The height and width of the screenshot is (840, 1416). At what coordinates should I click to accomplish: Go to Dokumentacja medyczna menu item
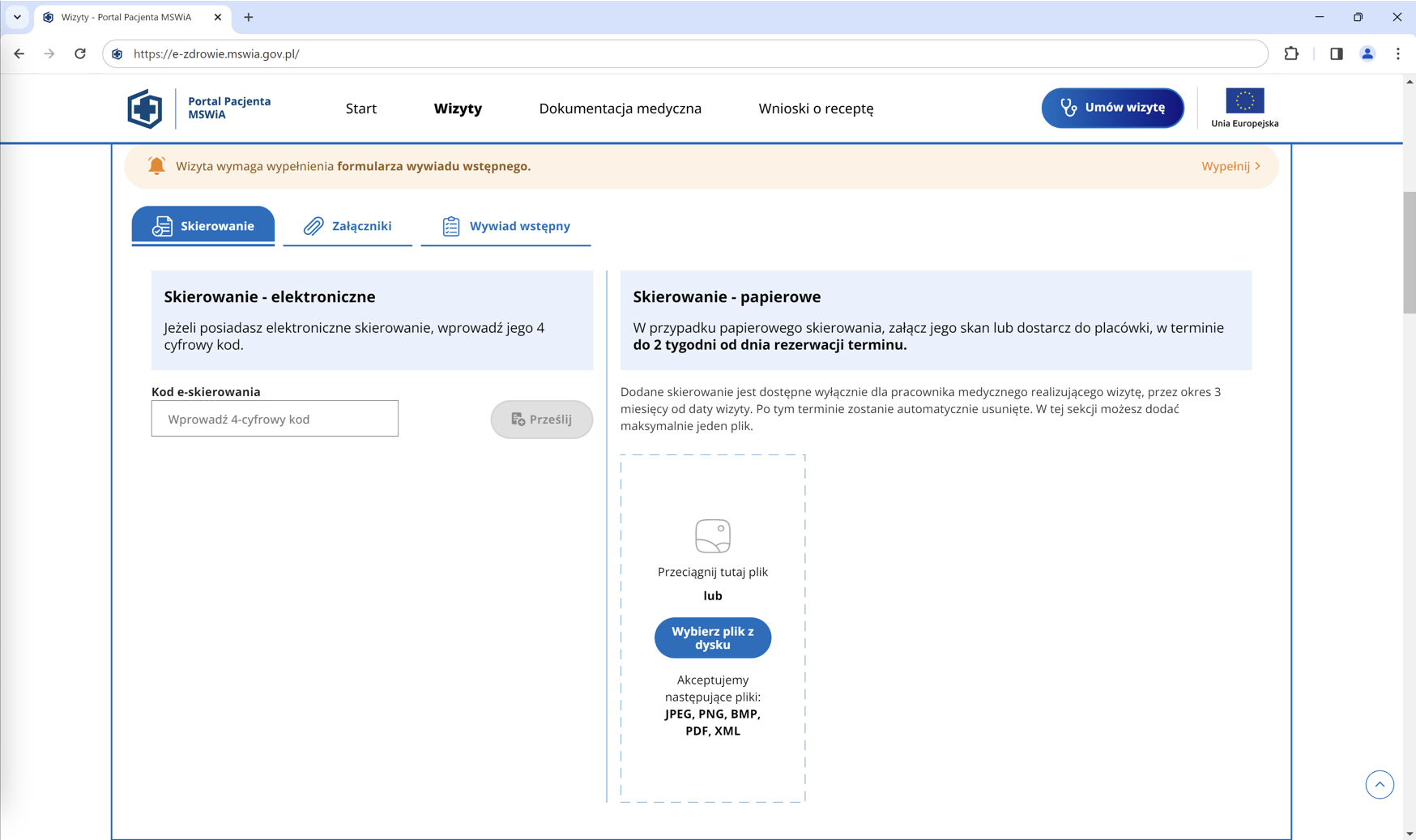point(620,109)
